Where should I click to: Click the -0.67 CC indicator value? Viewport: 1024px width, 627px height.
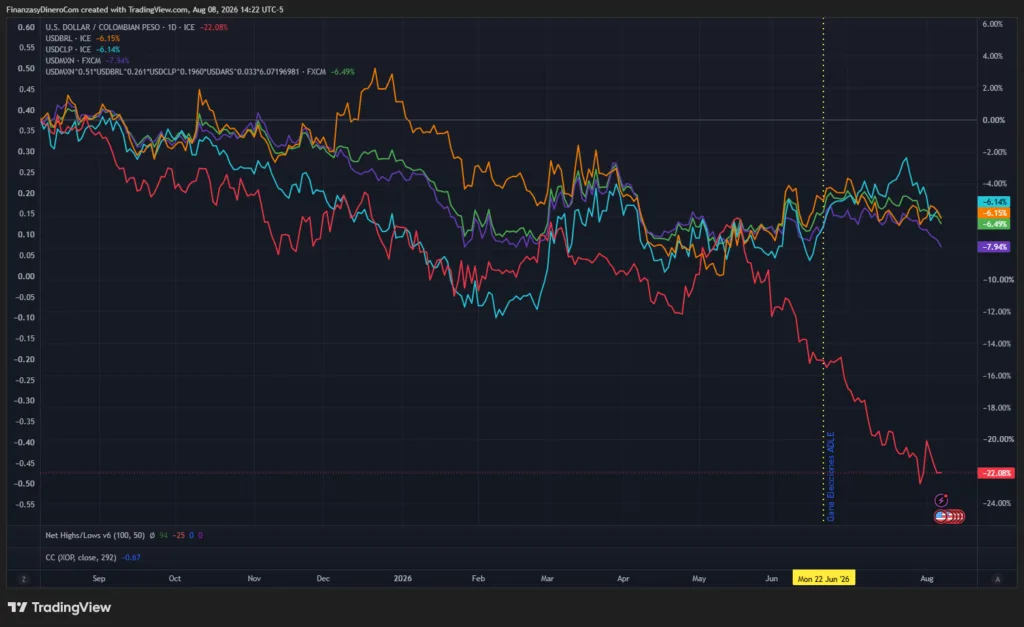tap(131, 558)
